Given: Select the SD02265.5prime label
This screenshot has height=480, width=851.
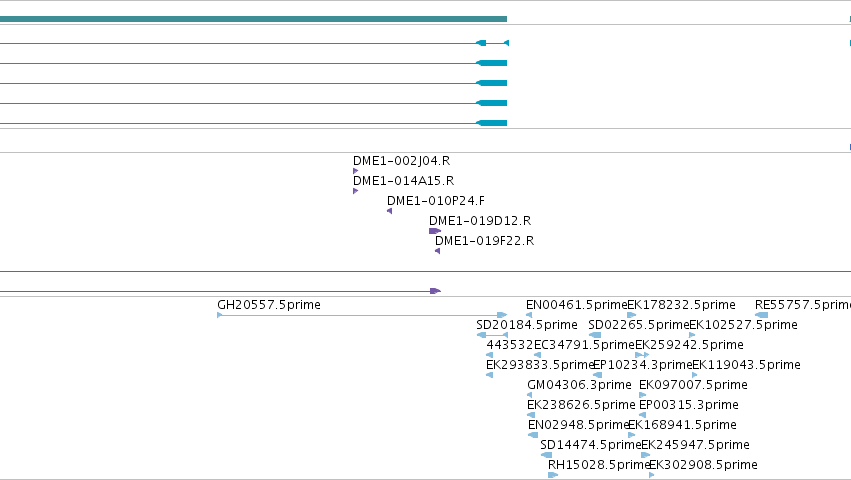Looking at the screenshot, I should tap(639, 325).
